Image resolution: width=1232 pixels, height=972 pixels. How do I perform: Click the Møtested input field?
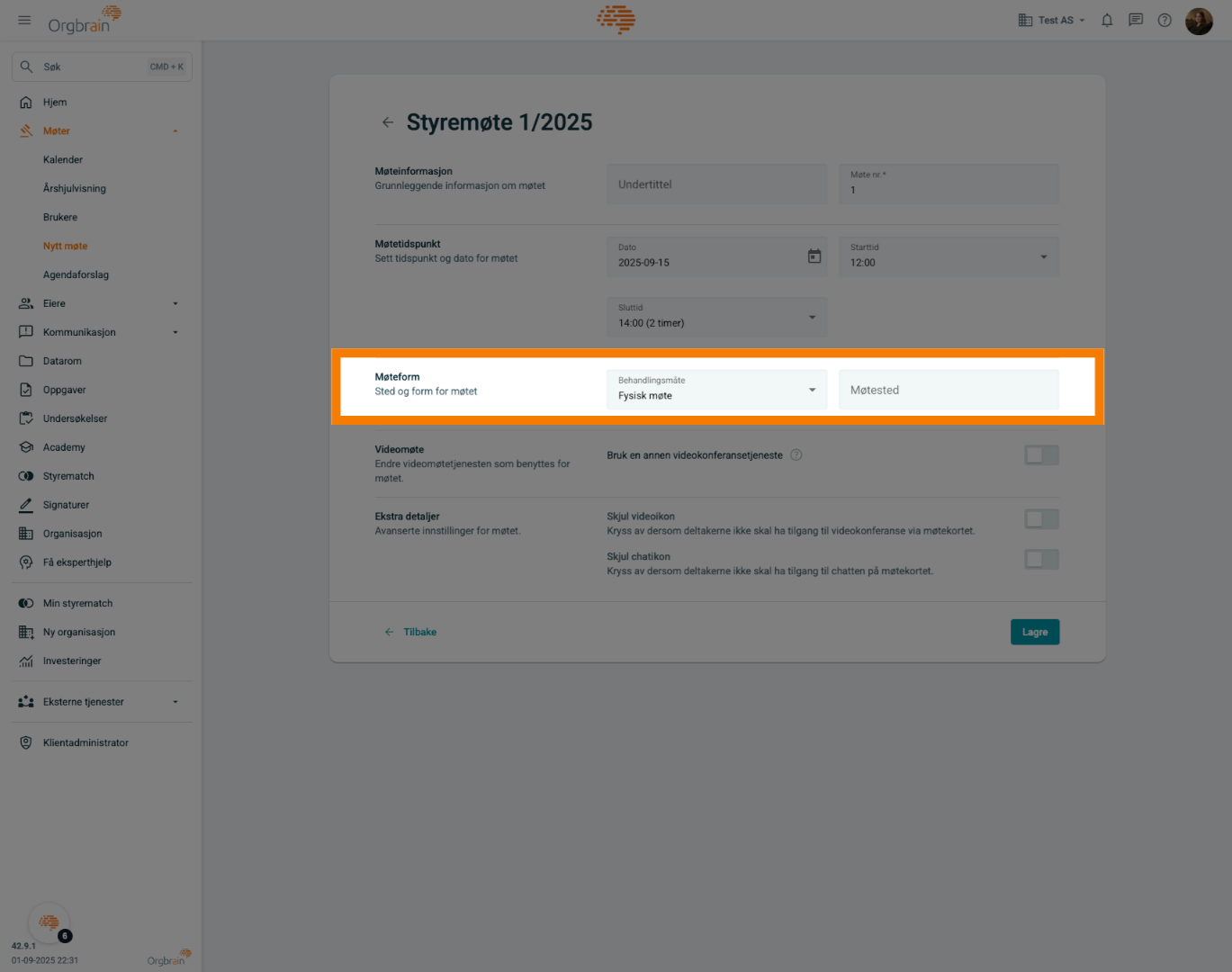click(949, 390)
